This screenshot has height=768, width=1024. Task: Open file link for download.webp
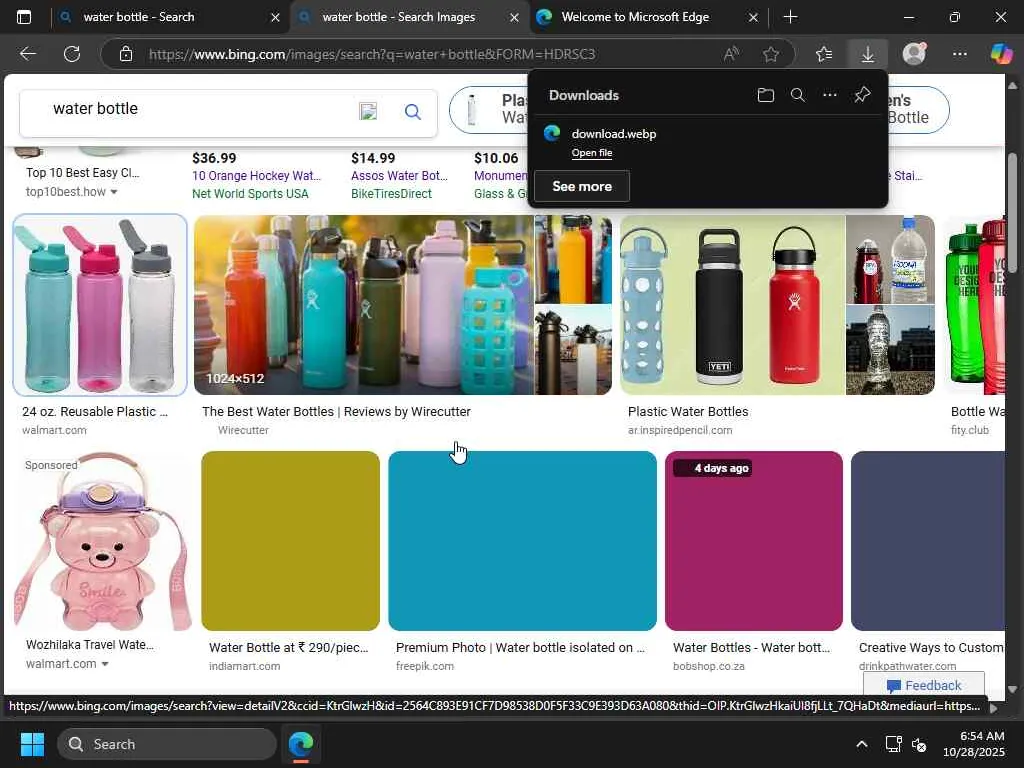click(x=592, y=153)
